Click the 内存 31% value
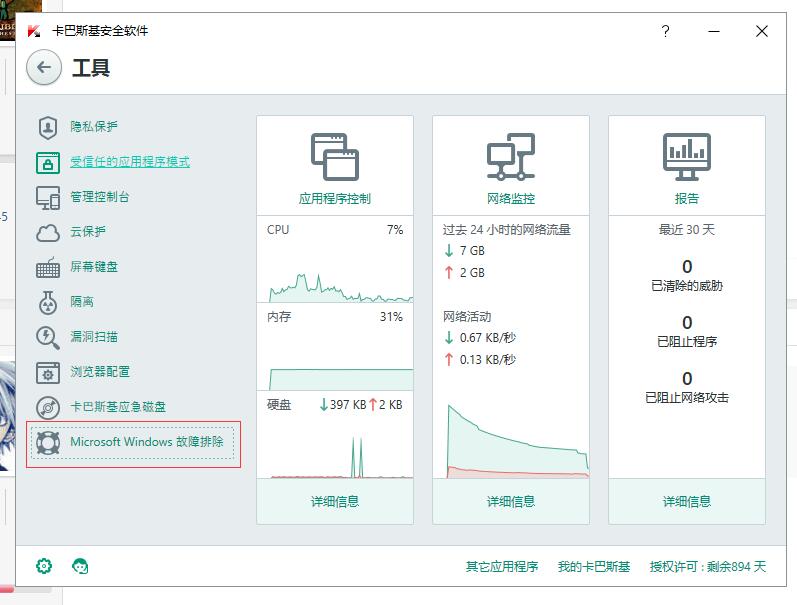The image size is (797, 605). point(391,317)
